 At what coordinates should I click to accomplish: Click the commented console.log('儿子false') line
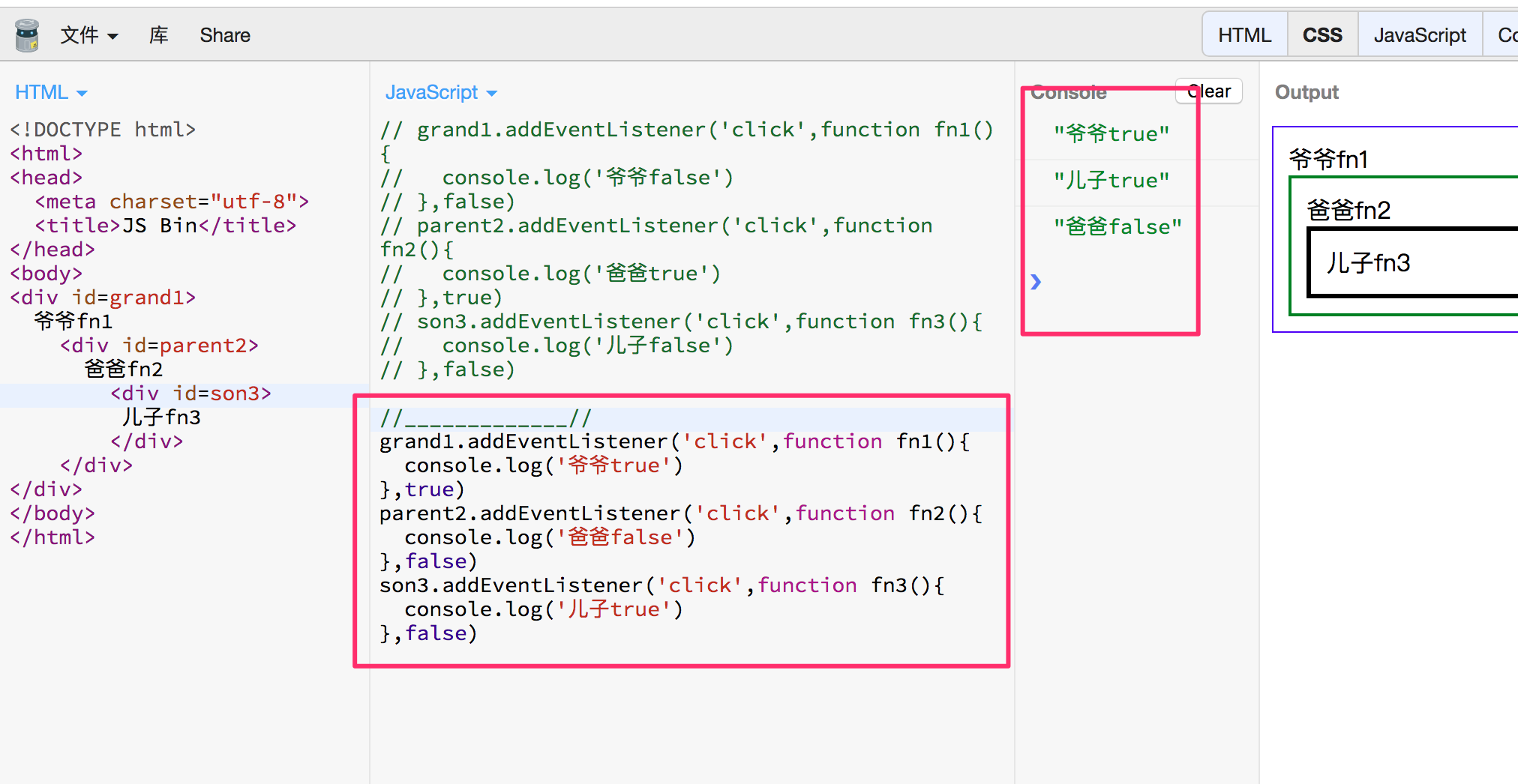coord(556,346)
